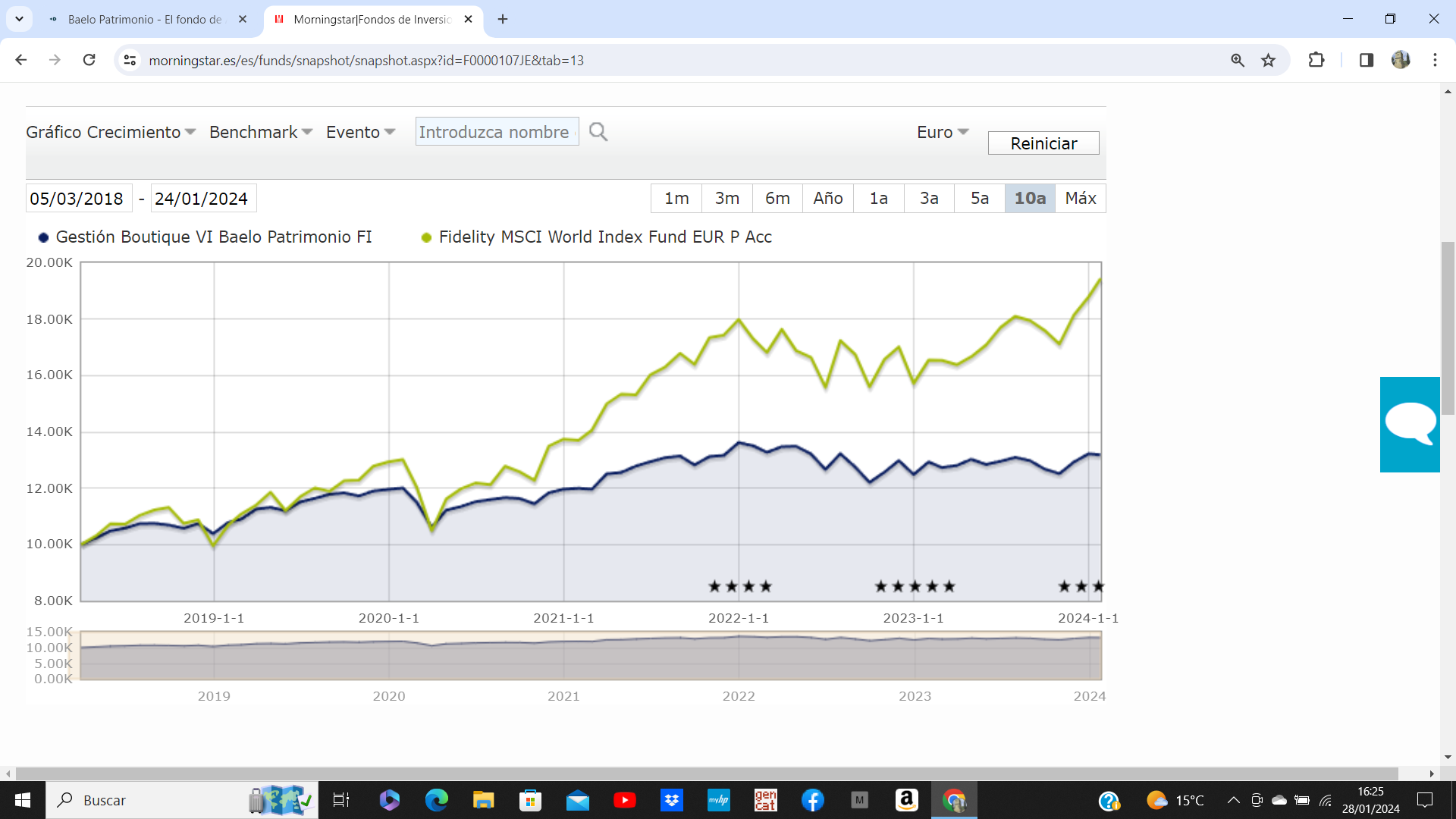Switch to the Baelo Patrimonio tab
This screenshot has width=1456, height=819.
click(144, 19)
